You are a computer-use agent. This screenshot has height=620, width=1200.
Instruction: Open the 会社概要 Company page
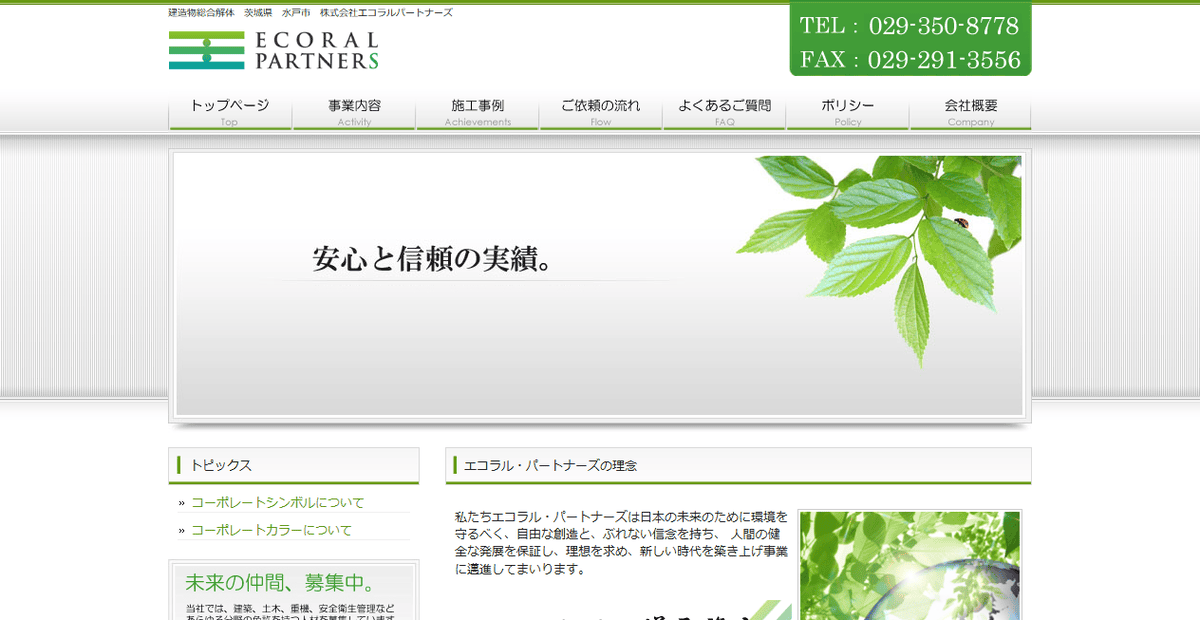click(969, 110)
